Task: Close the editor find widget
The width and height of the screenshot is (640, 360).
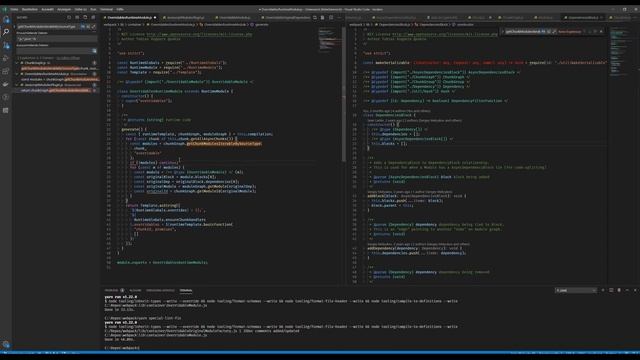Action: [601, 31]
